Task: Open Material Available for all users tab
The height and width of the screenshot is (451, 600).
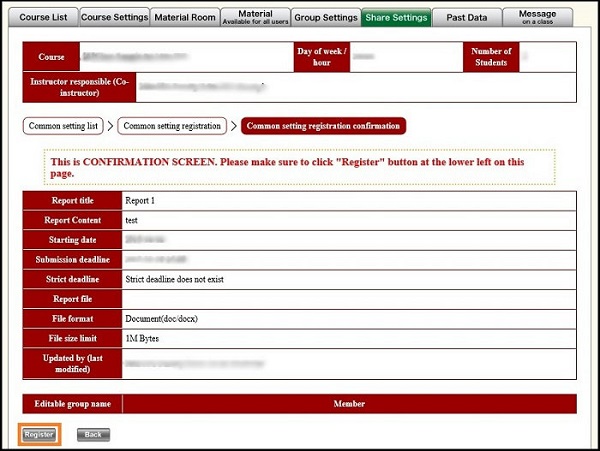Action: tap(255, 17)
